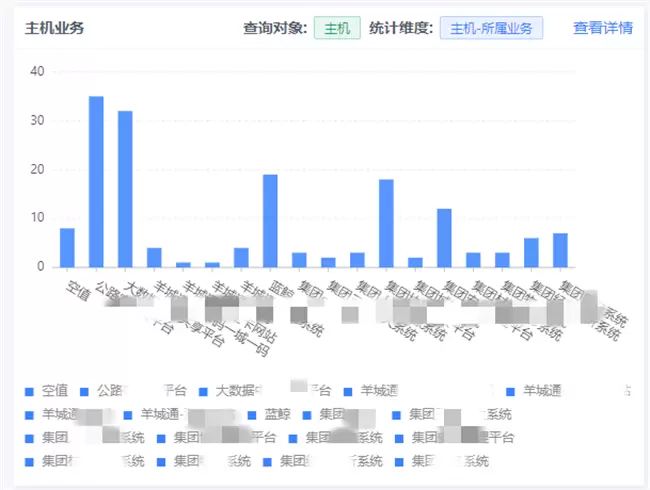The height and width of the screenshot is (490, 650).
Task: Click the 主机业务 panel title
Action: (x=55, y=28)
